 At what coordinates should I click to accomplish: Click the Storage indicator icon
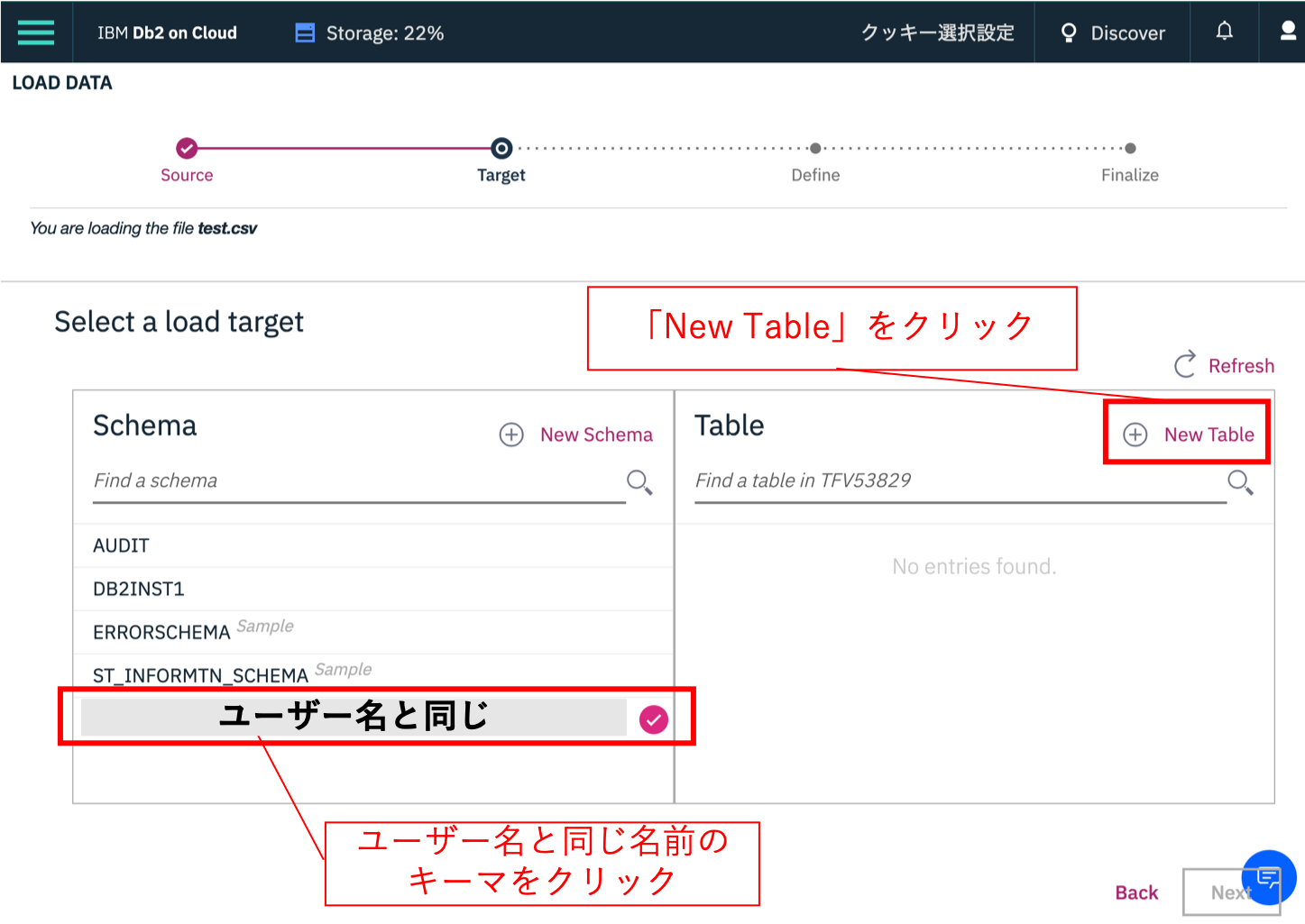coord(304,32)
